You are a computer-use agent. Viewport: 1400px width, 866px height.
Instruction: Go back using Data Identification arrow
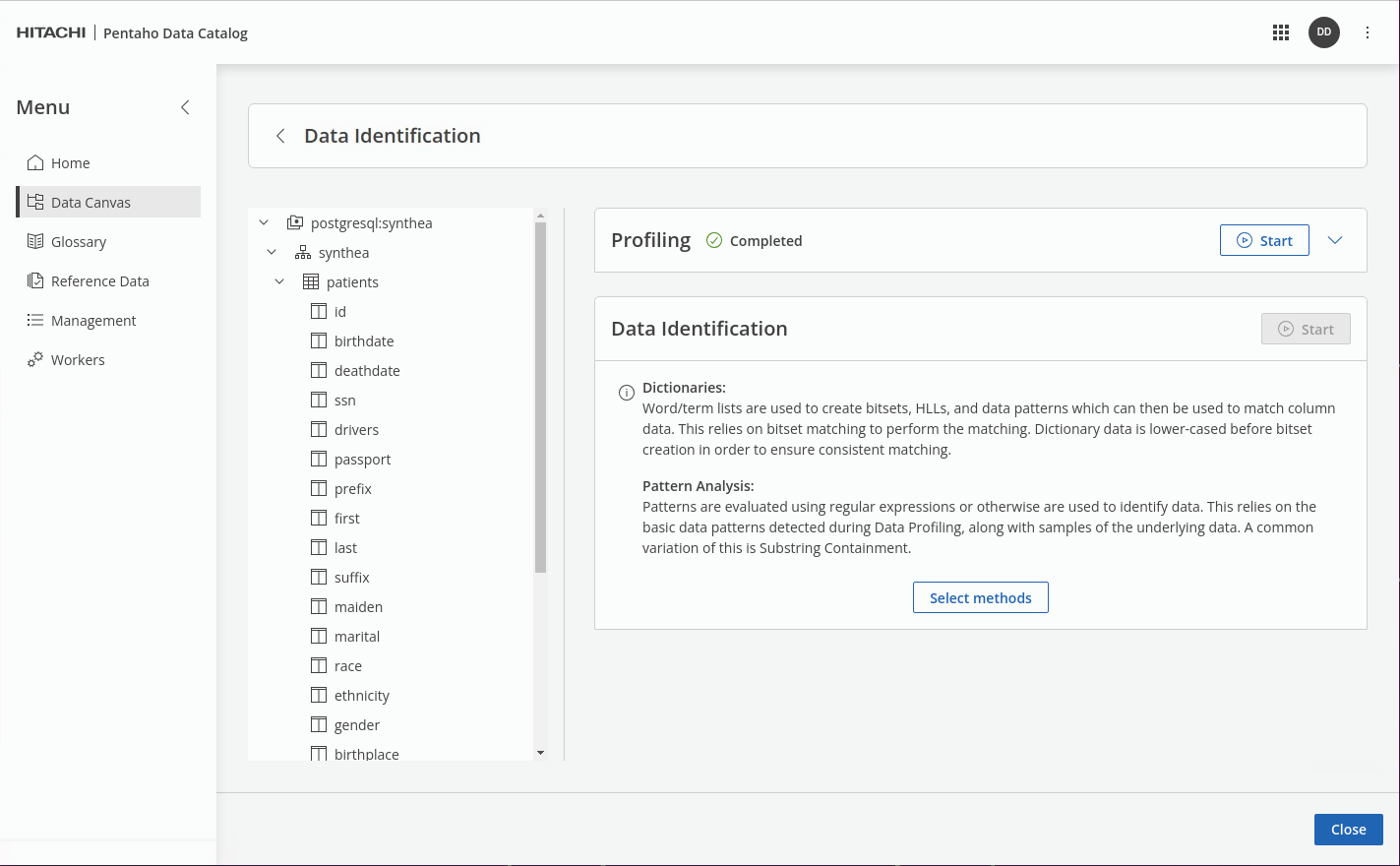point(280,136)
